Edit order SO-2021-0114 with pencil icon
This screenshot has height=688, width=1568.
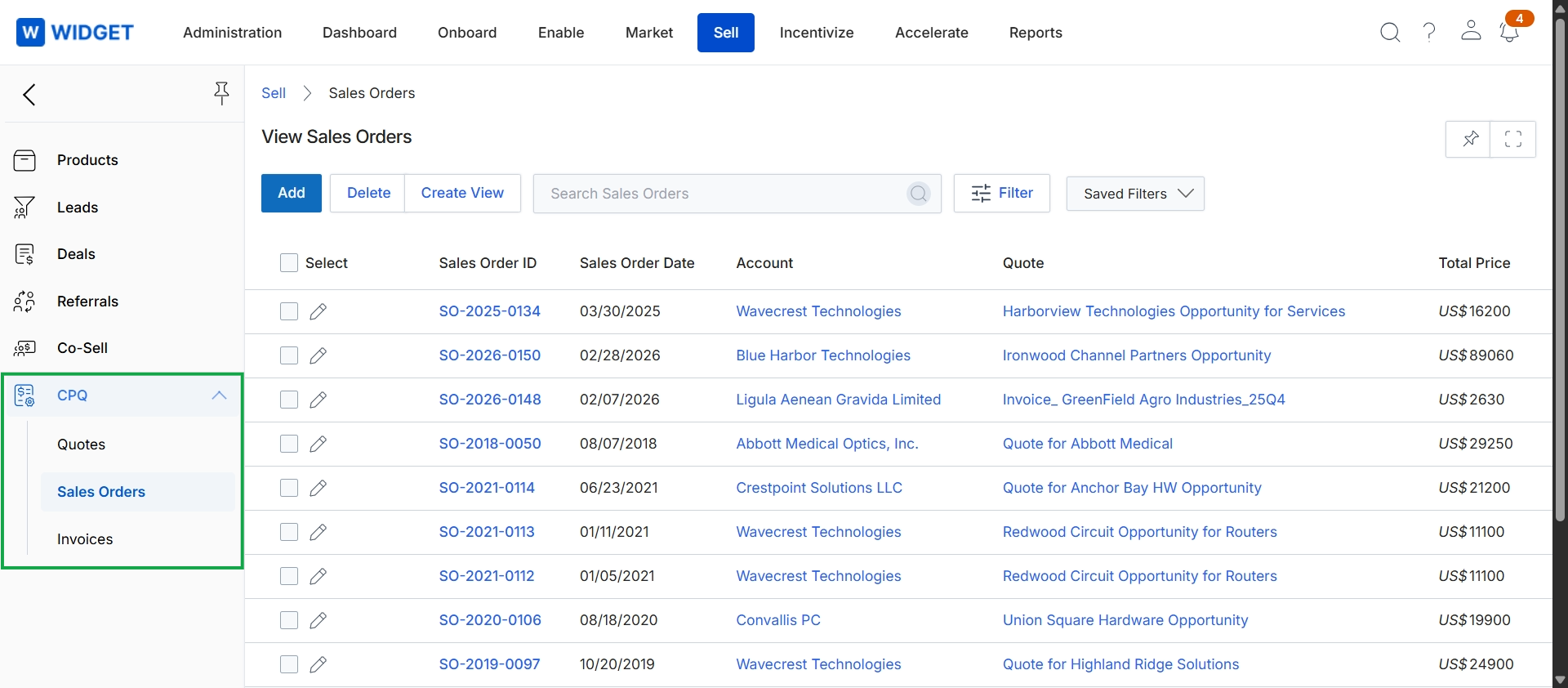(318, 488)
